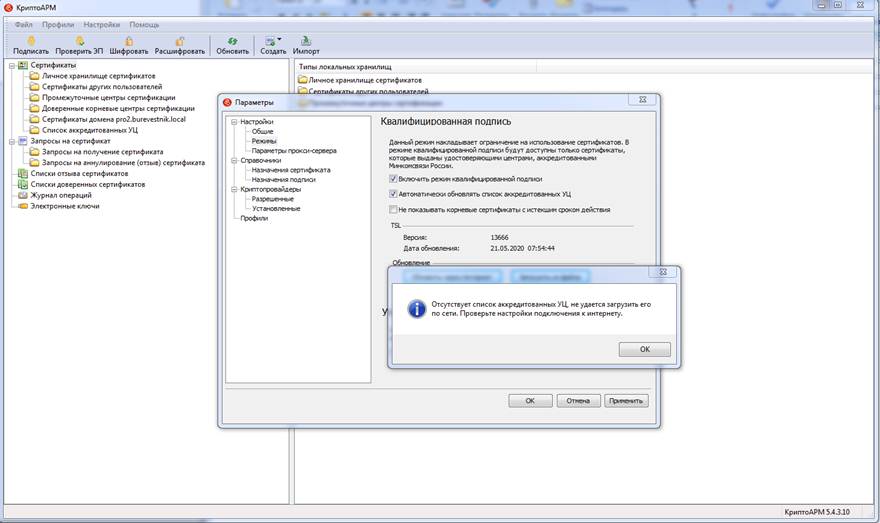Click the Обновить toolbar icon
This screenshot has width=880, height=523.
click(x=232, y=41)
